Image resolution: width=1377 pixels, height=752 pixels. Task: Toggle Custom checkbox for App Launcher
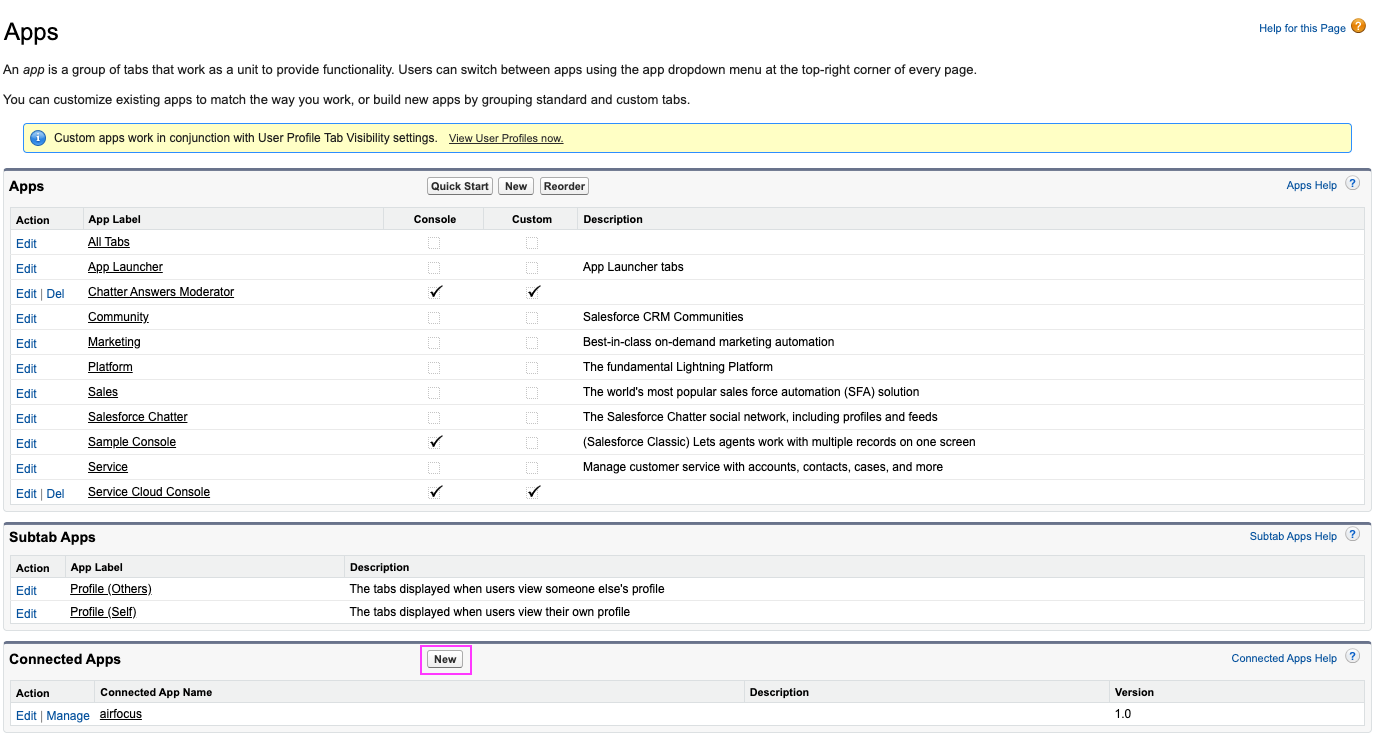coord(532,268)
